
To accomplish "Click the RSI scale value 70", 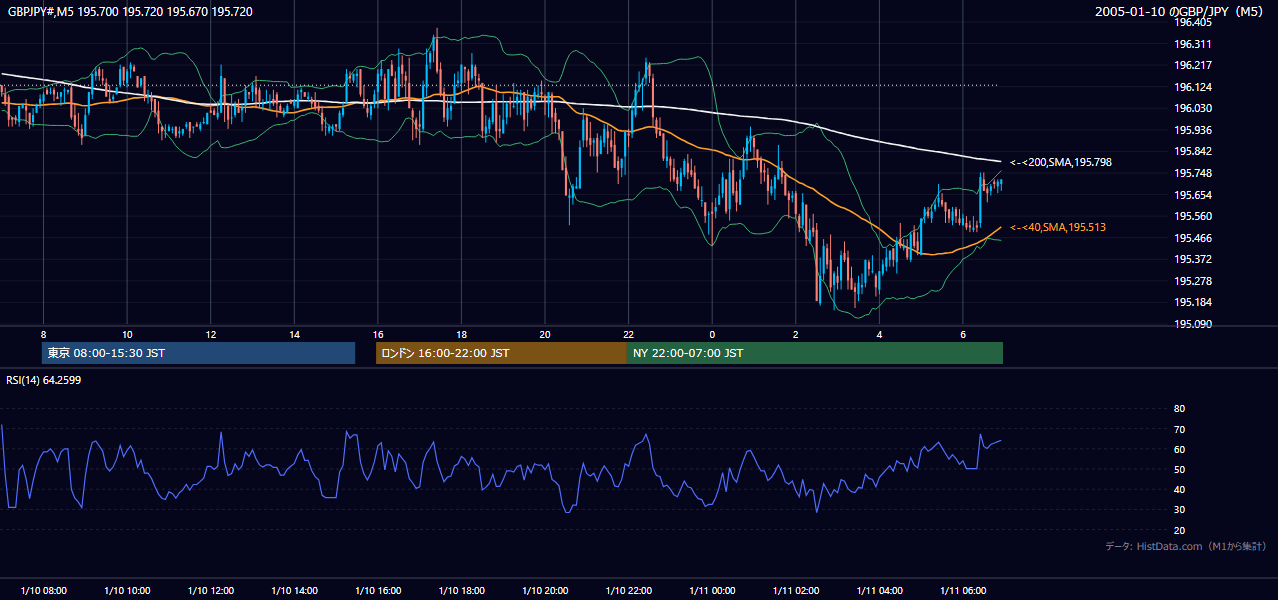I will click(x=1179, y=429).
